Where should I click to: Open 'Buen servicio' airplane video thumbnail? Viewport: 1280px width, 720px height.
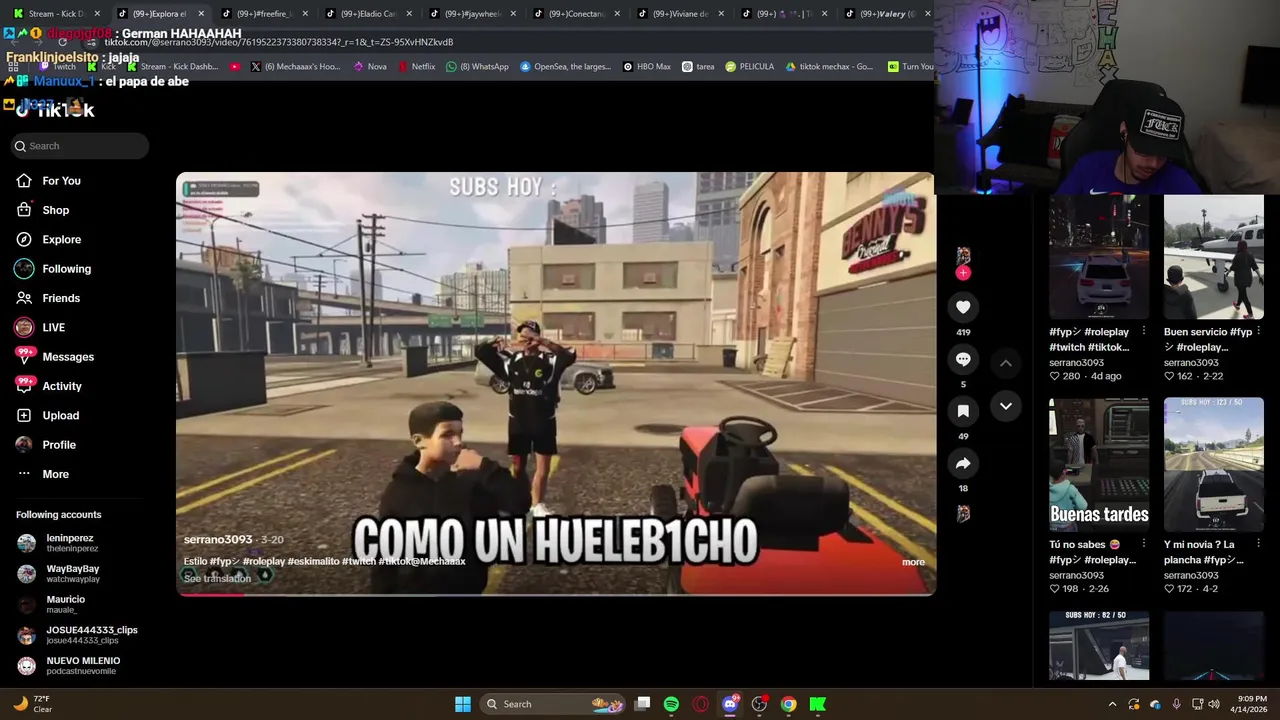pos(1213,257)
